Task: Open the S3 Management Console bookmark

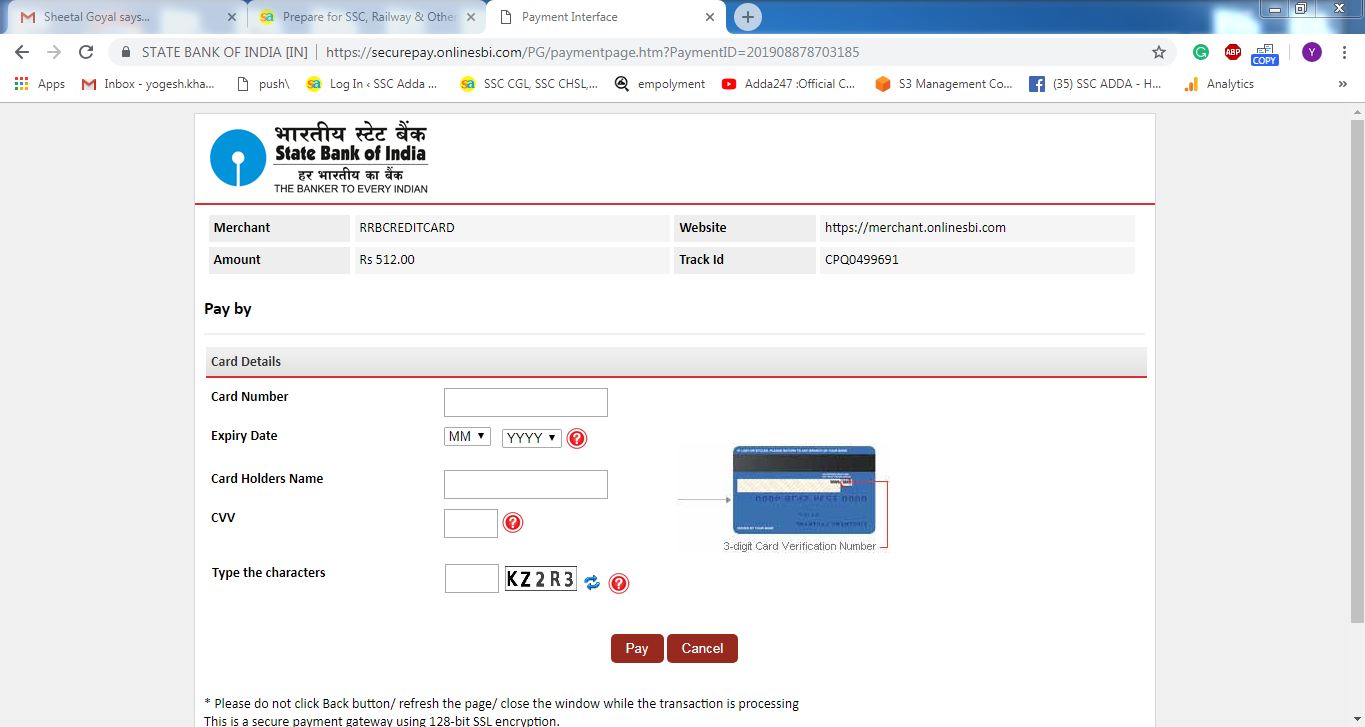Action: coord(944,84)
